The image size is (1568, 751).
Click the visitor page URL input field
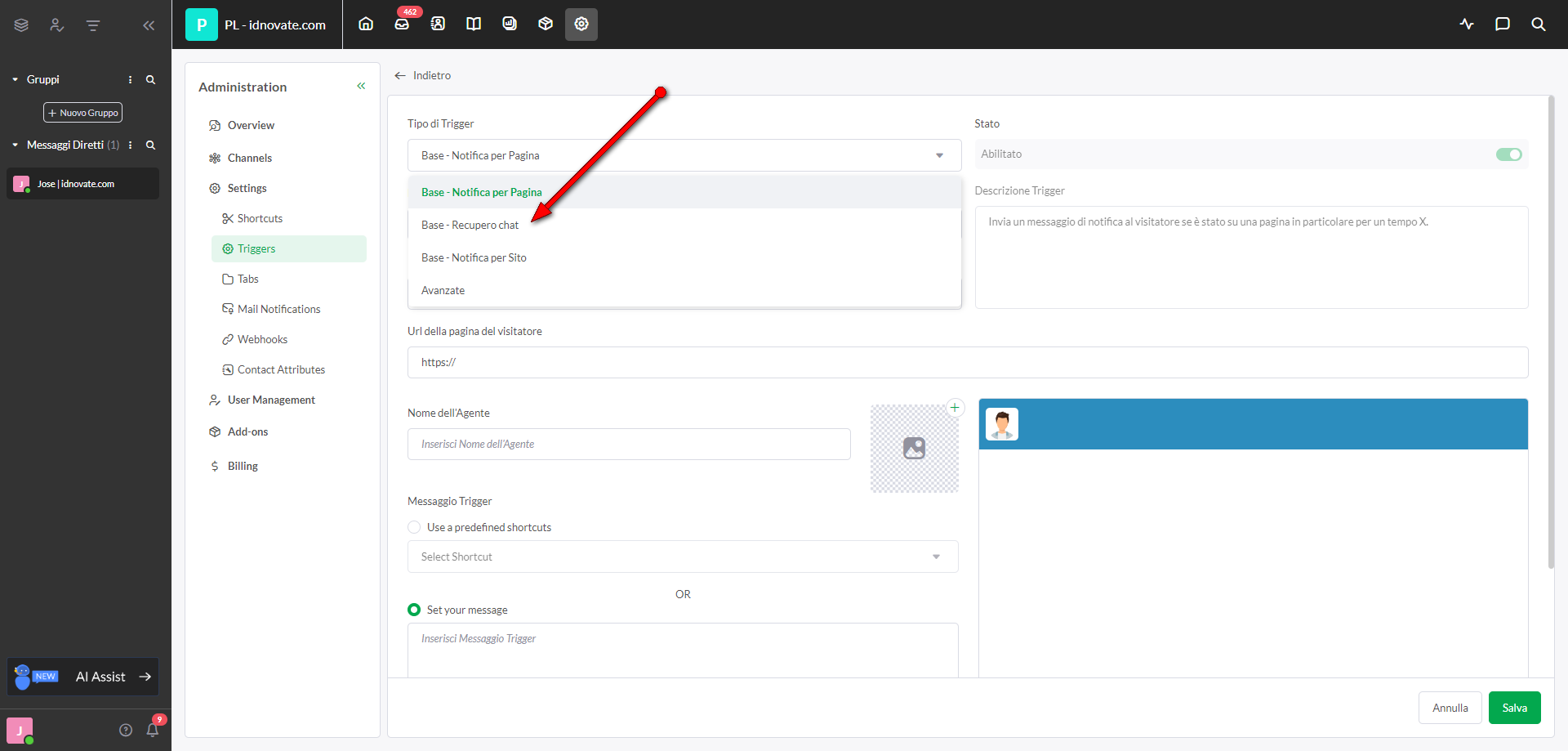[967, 362]
